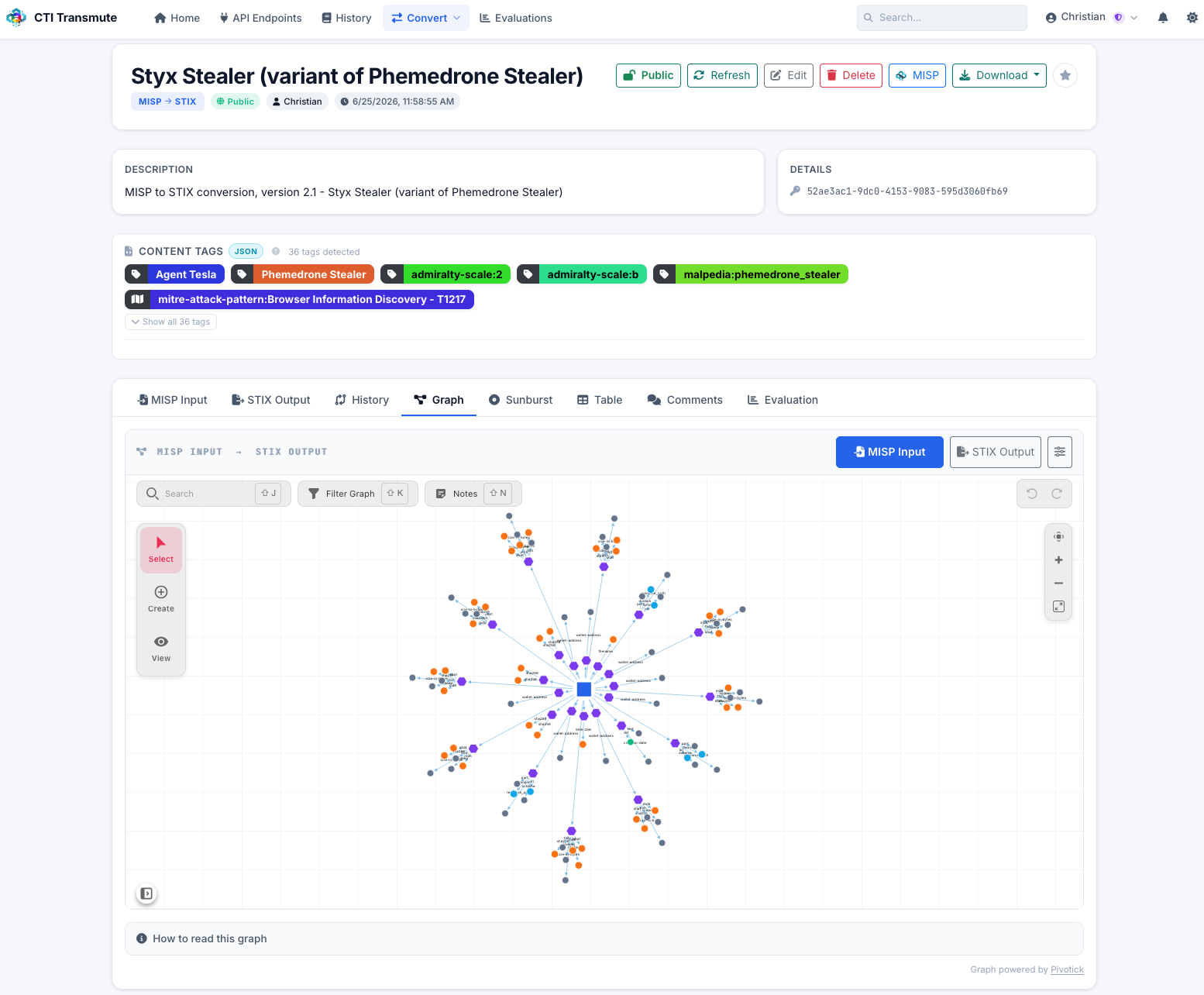Zoom out of the graph with the minus icon
Image resolution: width=1204 pixels, height=995 pixels.
[1058, 583]
